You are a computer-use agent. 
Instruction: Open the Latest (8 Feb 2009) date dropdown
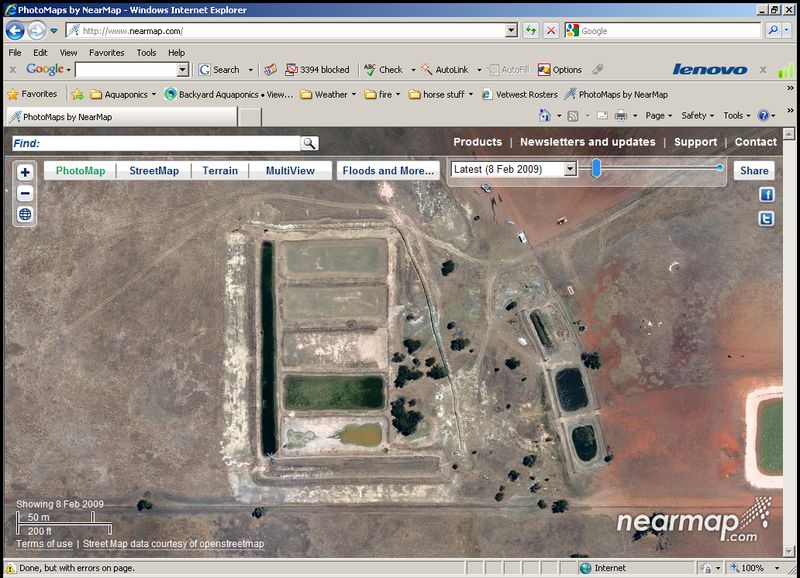coord(570,169)
